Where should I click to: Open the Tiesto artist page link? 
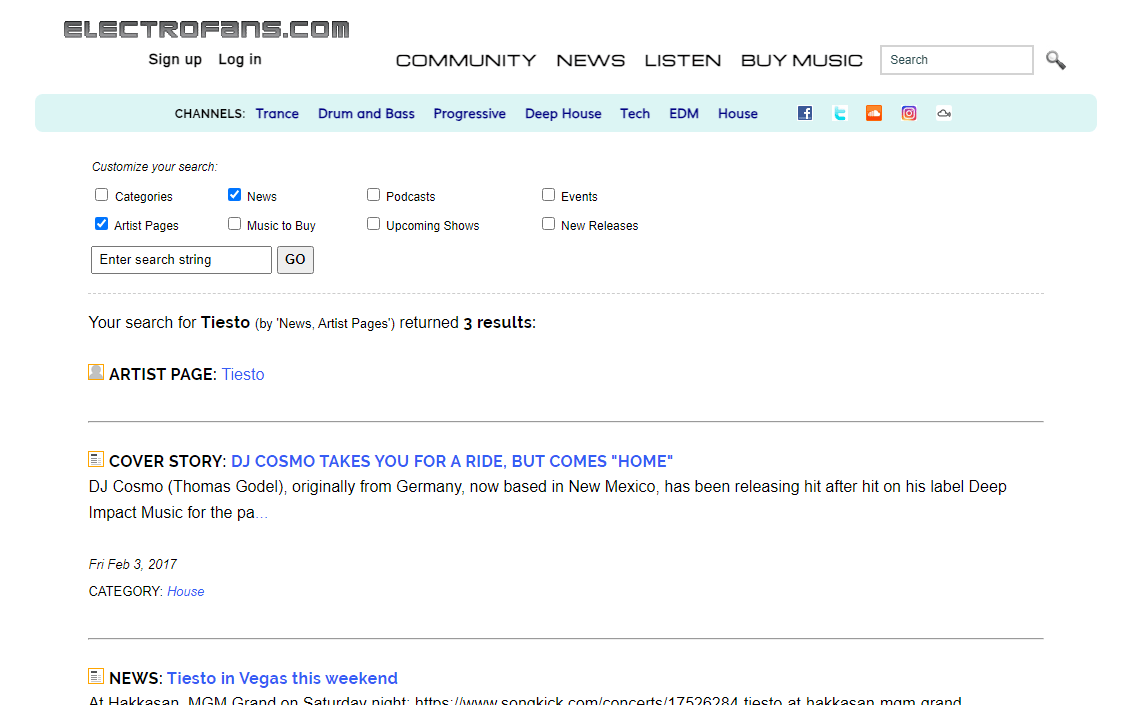pyautogui.click(x=243, y=374)
